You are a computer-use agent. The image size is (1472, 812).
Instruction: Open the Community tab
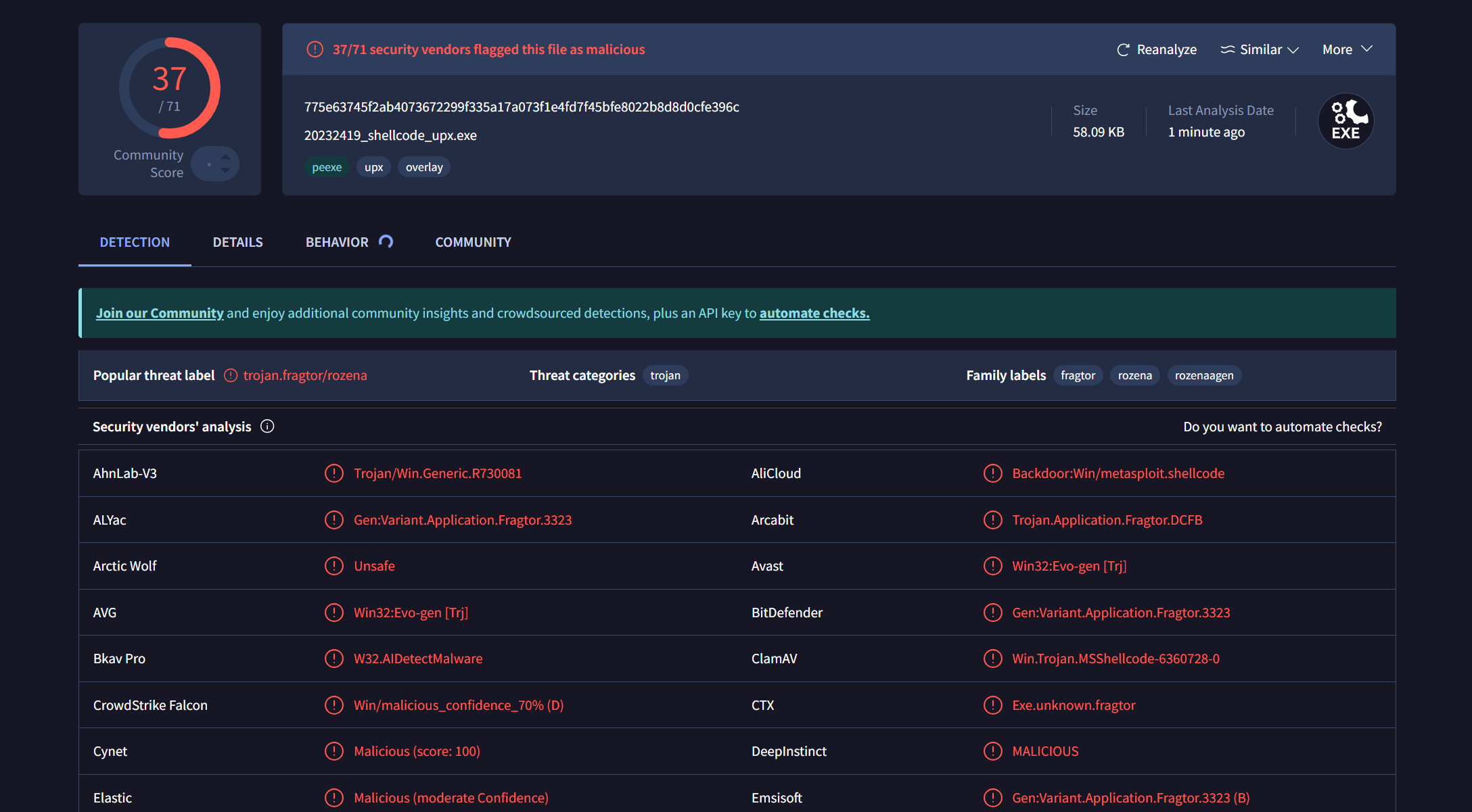tap(473, 242)
